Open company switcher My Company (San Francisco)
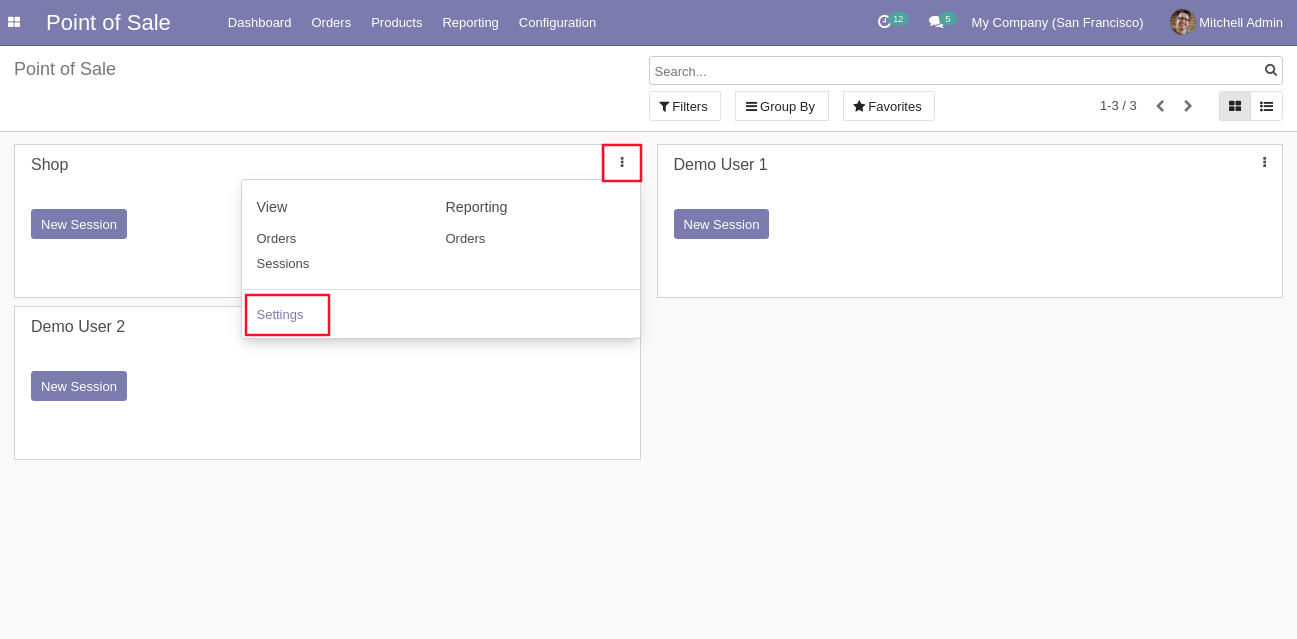This screenshot has height=639, width=1297. pos(1057,22)
